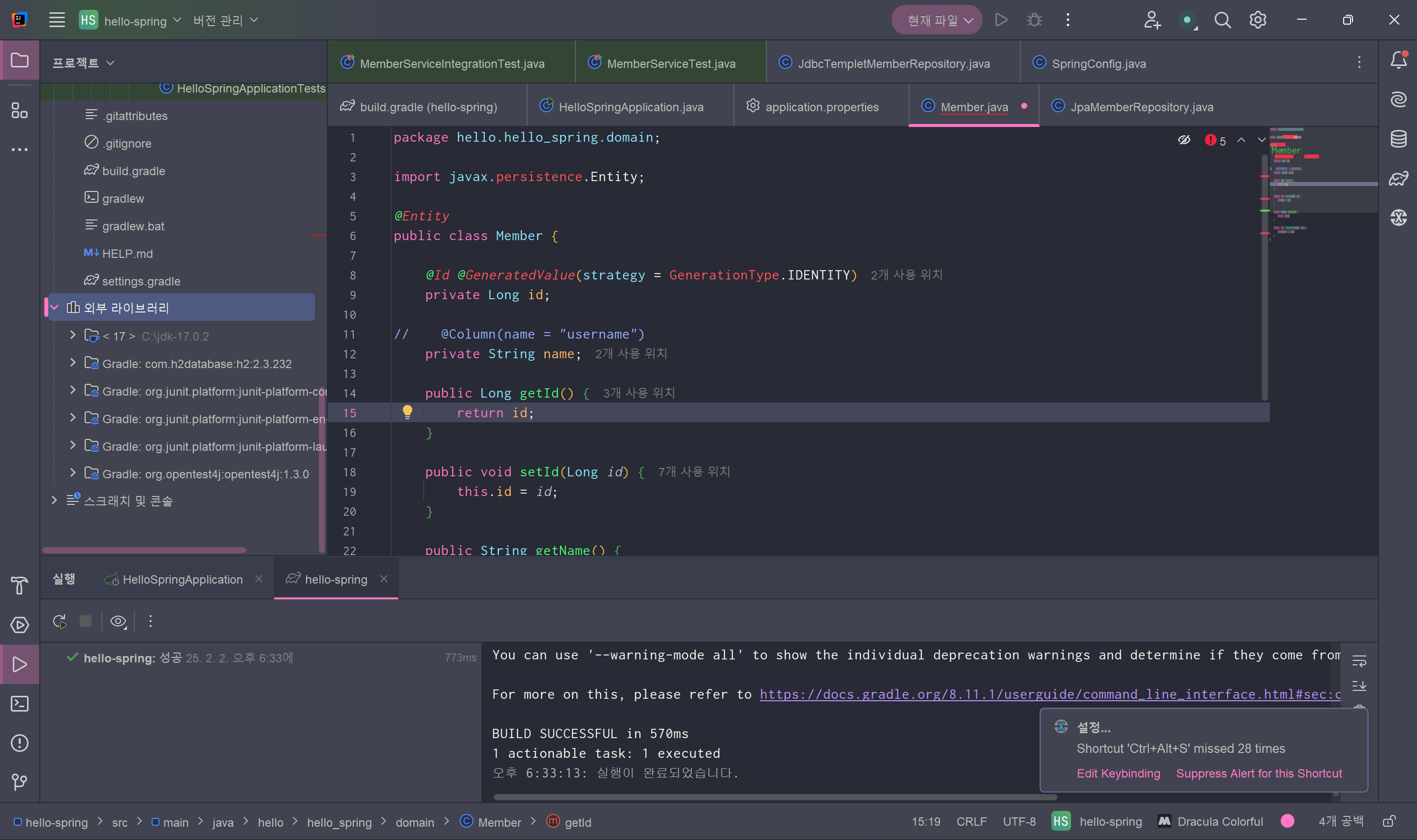
Task: Go to previous highlighted error arrow
Action: click(x=1241, y=140)
